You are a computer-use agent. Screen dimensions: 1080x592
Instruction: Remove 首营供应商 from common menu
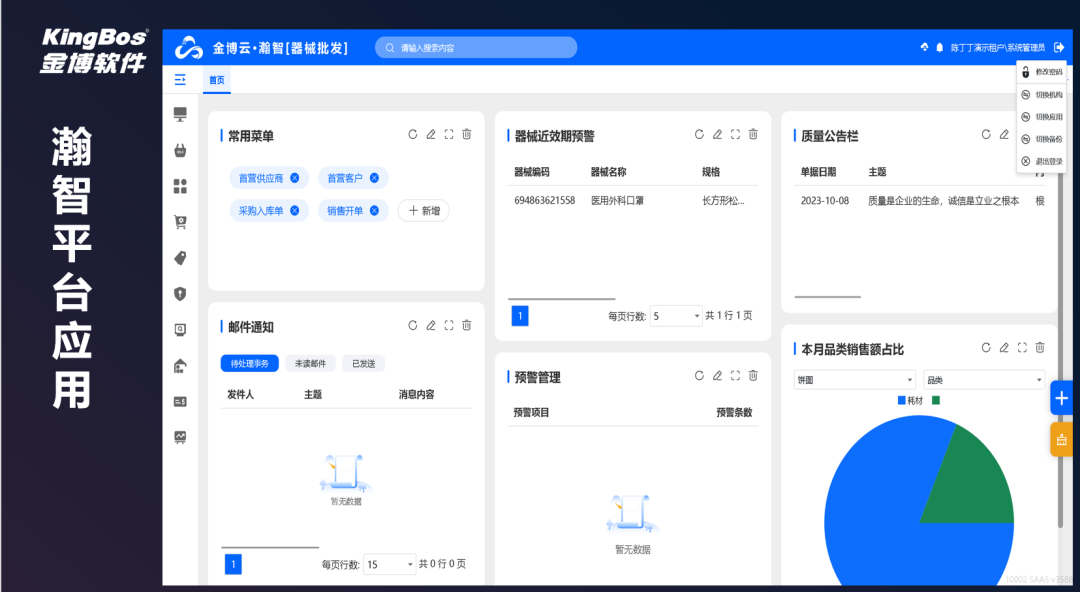click(294, 178)
